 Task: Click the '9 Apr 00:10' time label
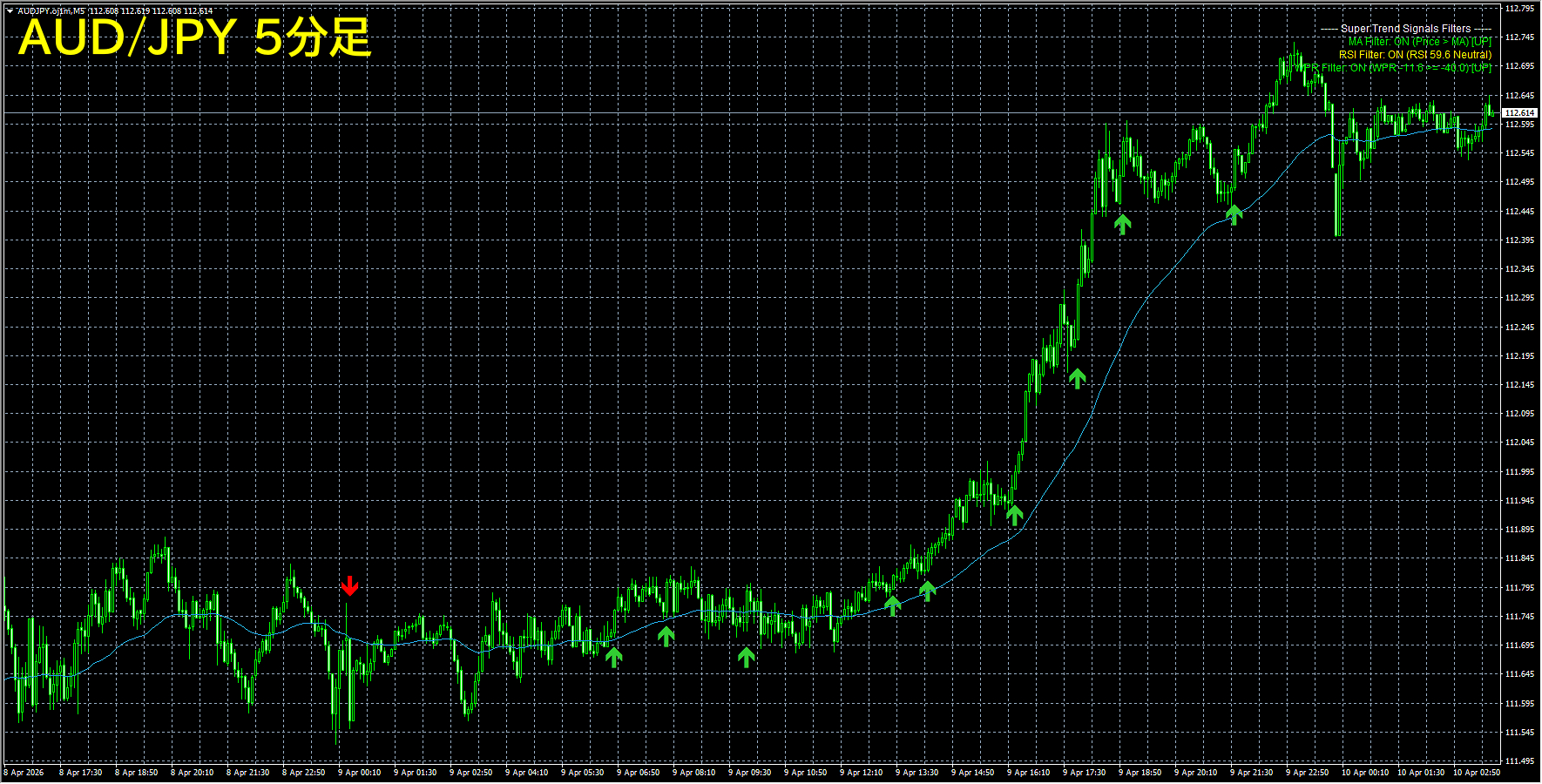(x=359, y=773)
